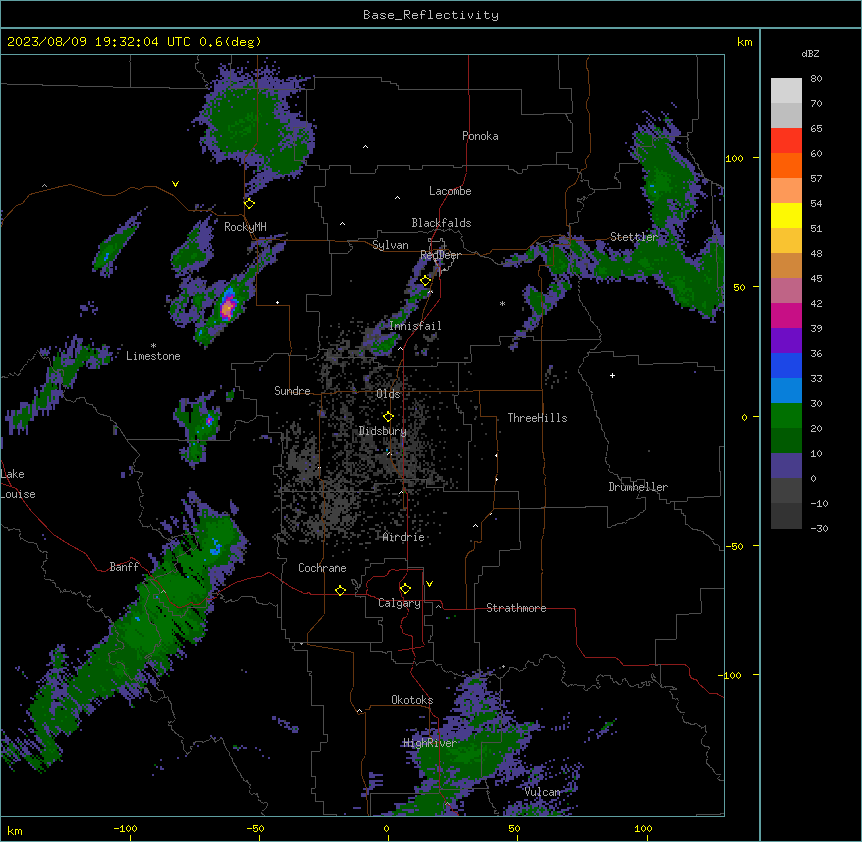Click the white asterisk east of RedDeer
The image size is (862, 842).
502,304
